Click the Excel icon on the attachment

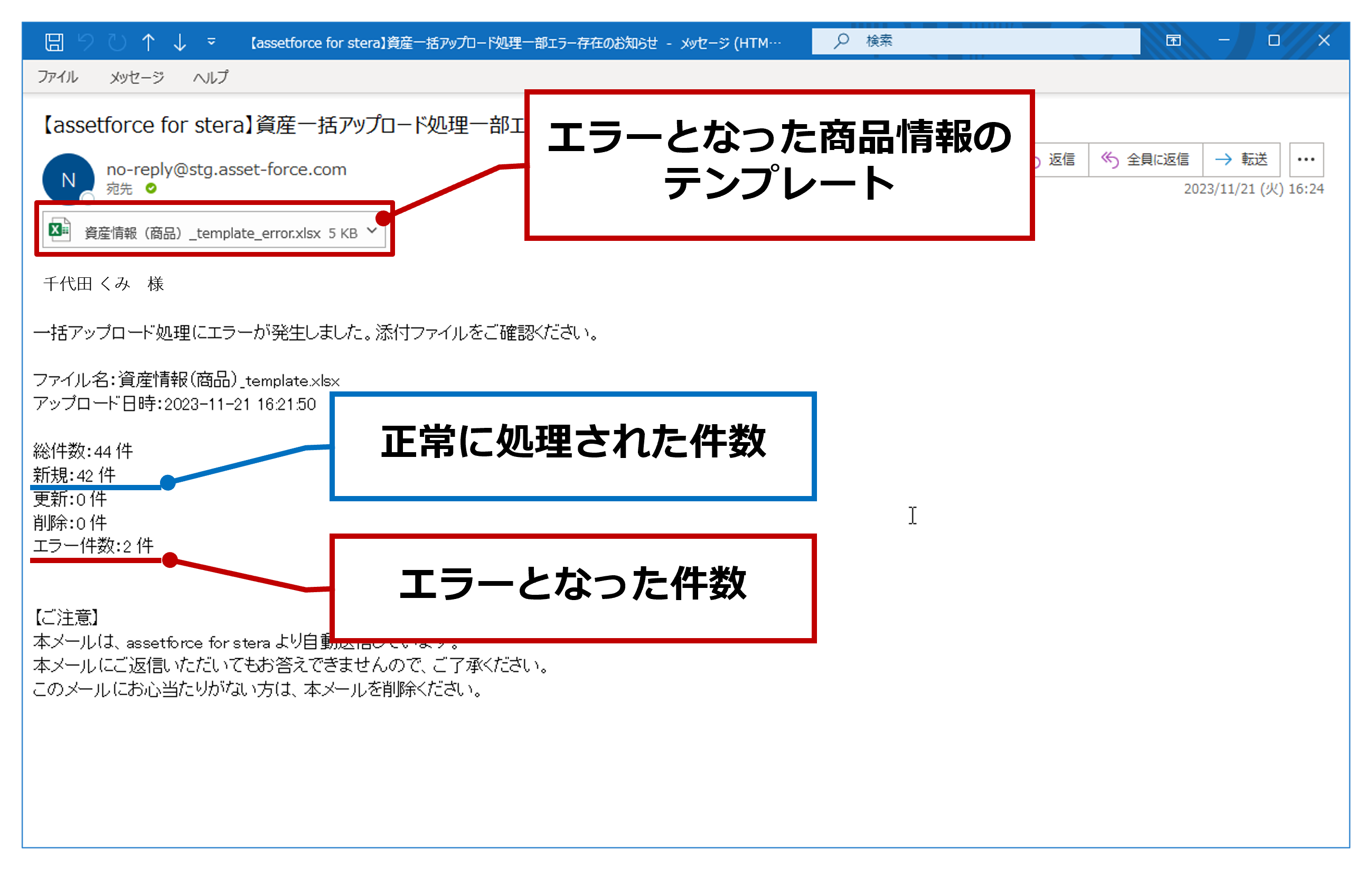pyautogui.click(x=59, y=230)
